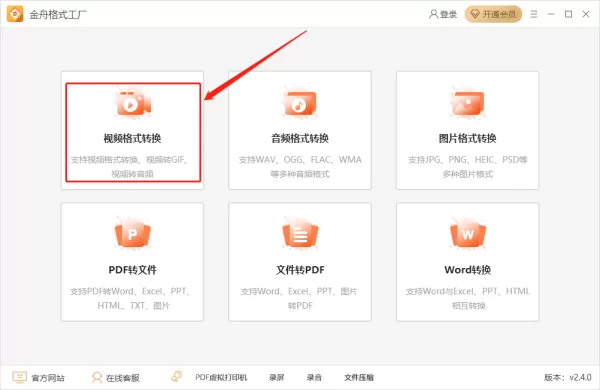This screenshot has width=600, height=390.
Task: Click the W icon for Word转换
Action: click(x=468, y=233)
